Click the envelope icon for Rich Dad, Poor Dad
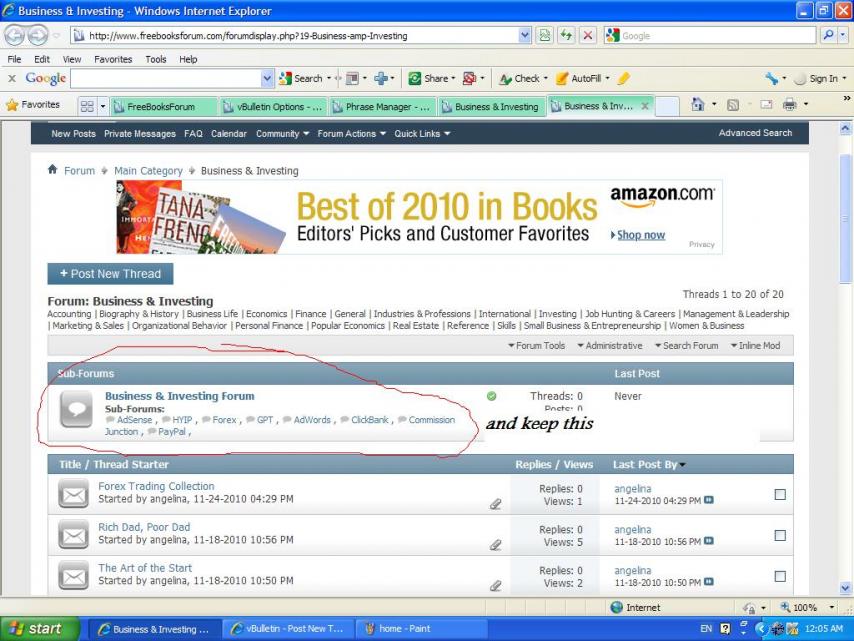854x641 pixels. 74,535
